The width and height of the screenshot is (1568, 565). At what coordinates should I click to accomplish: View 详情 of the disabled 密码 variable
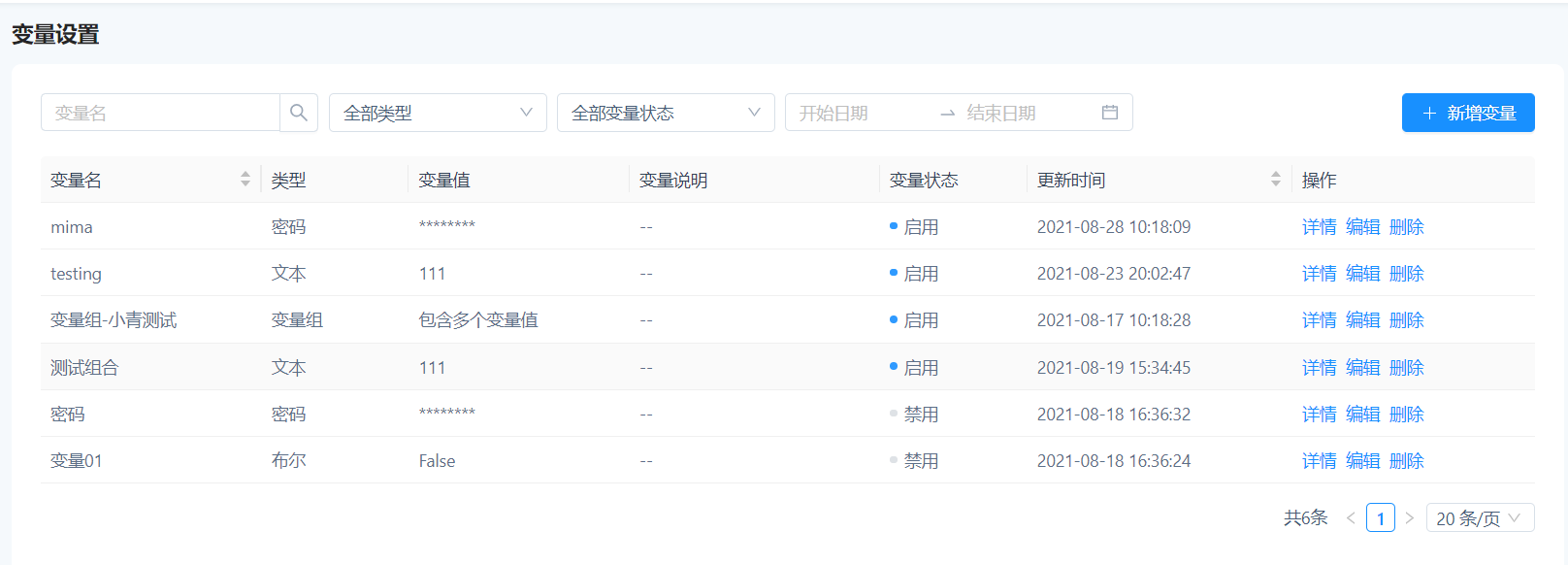point(1319,415)
